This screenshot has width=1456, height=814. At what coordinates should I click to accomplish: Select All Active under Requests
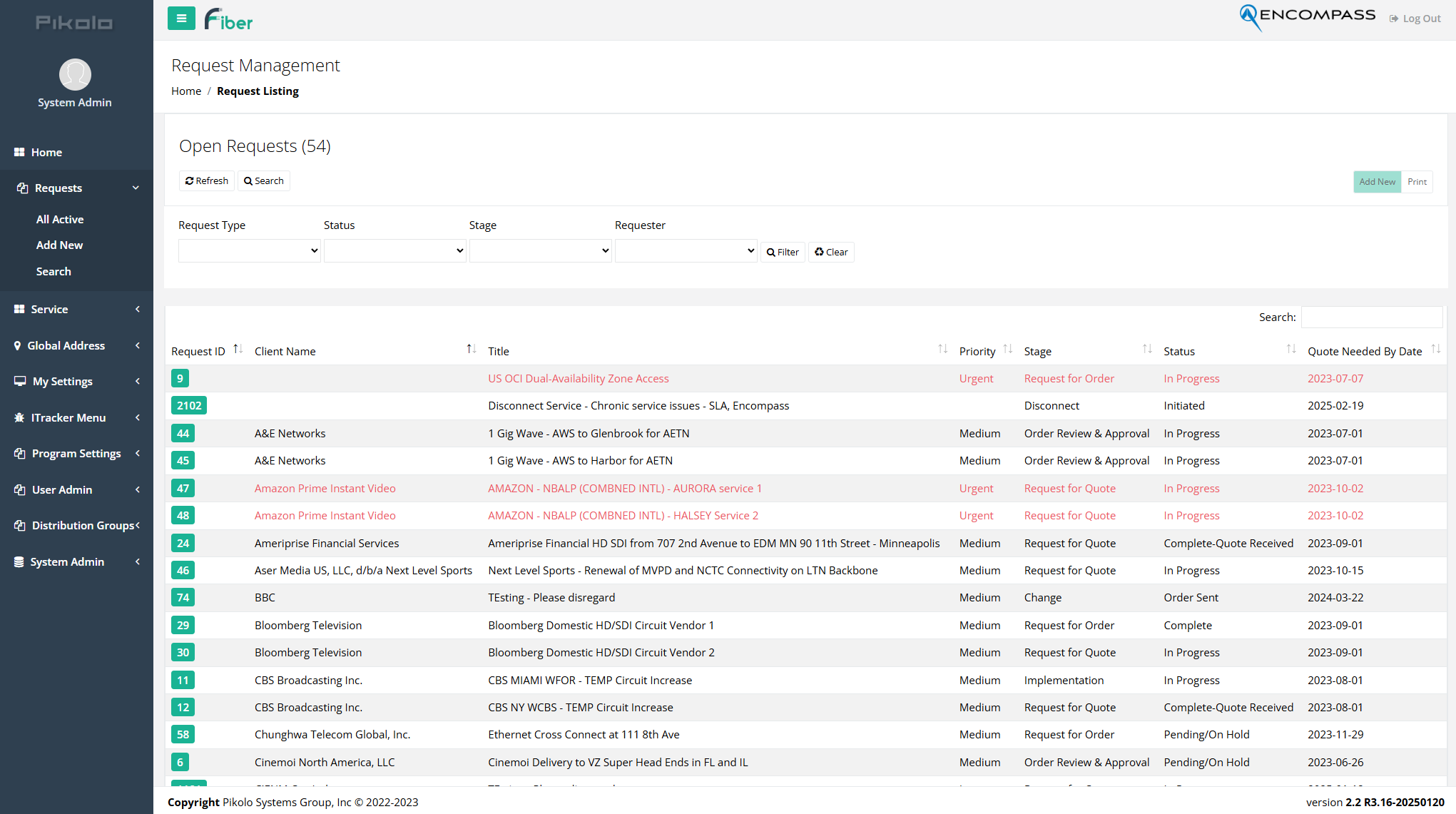[x=60, y=219]
